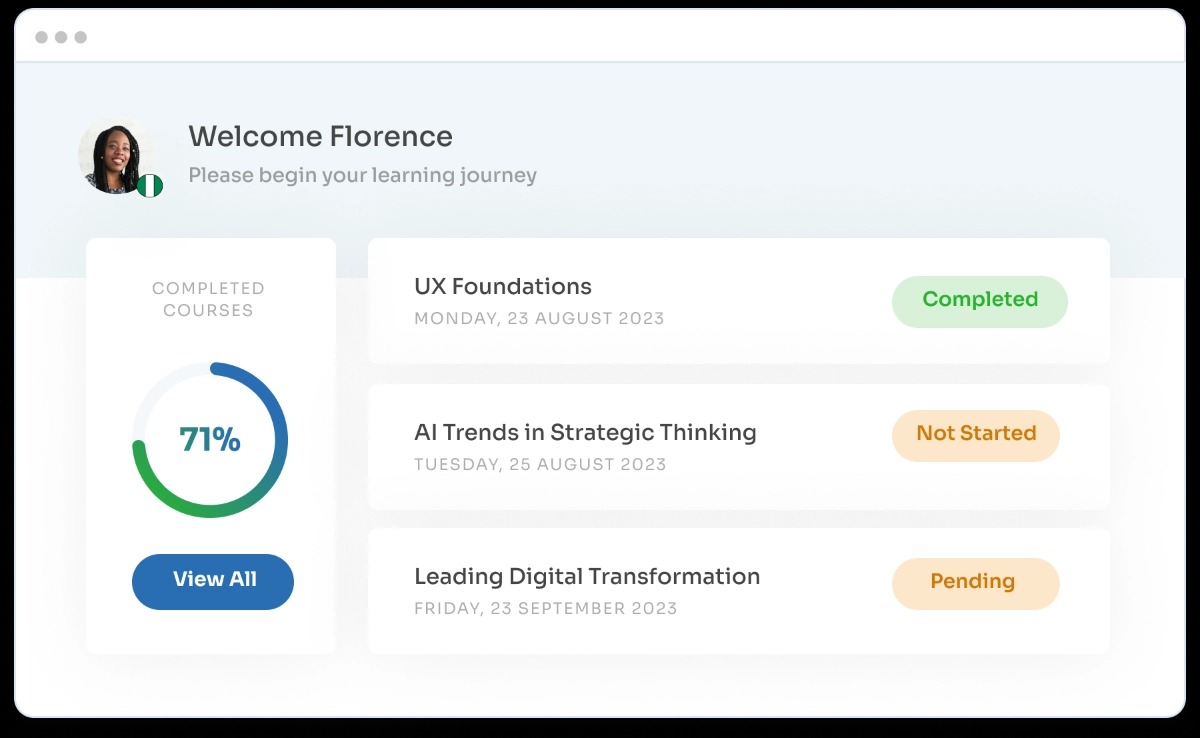Click the Welcome Florence heading

(320, 137)
